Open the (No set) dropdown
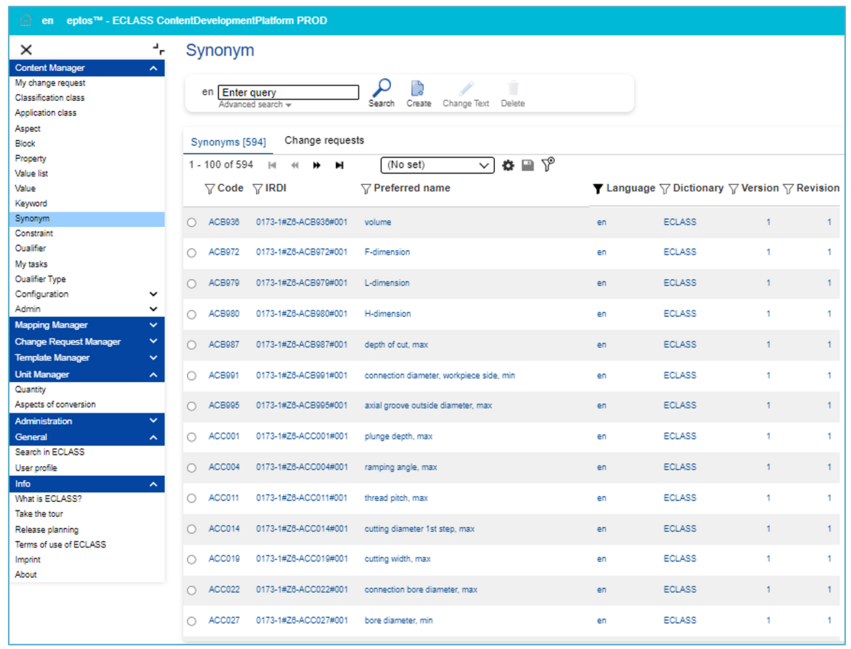Screen dimensions: 851x649 point(437,165)
